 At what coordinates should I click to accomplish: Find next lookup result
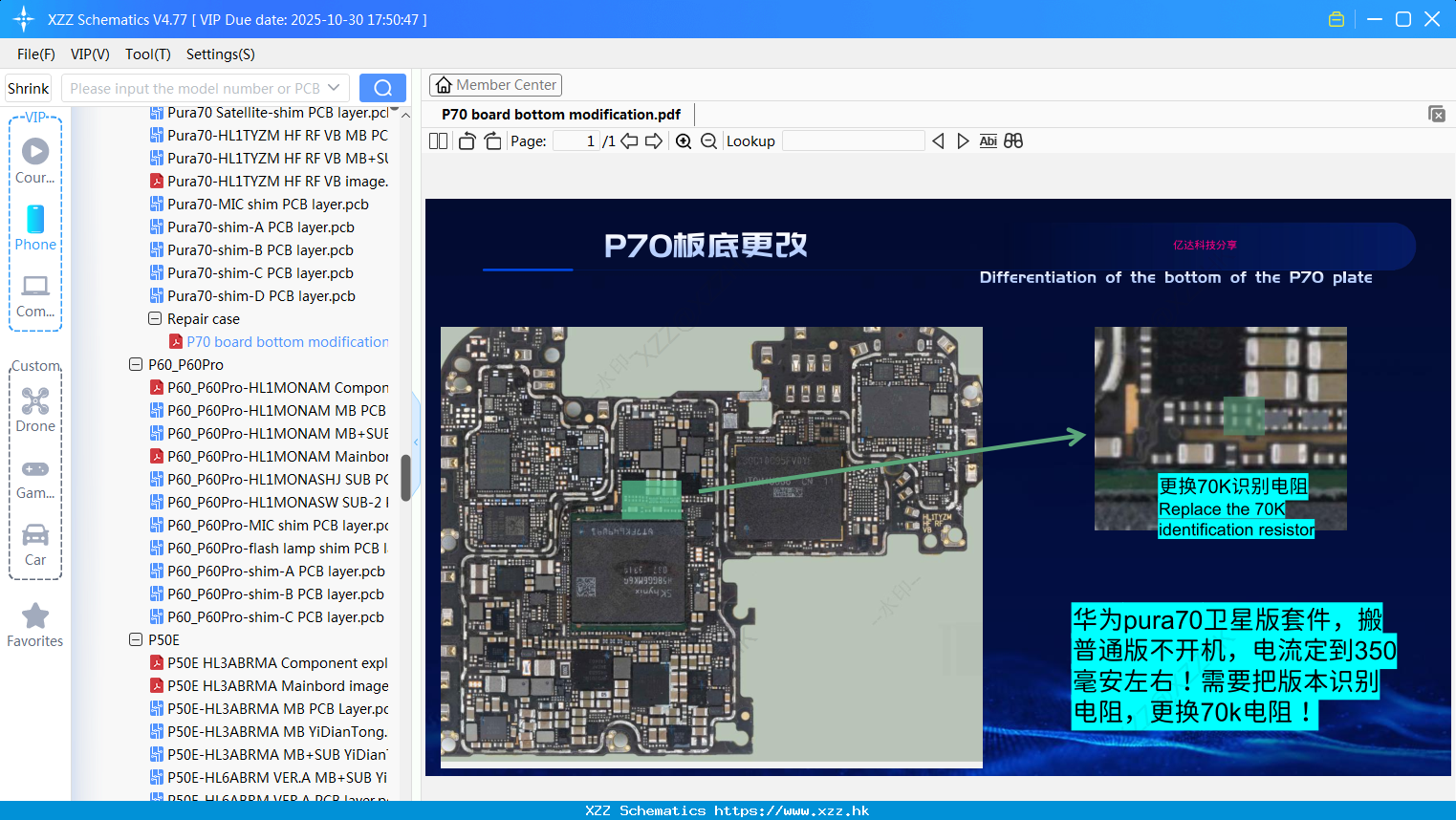coord(963,141)
